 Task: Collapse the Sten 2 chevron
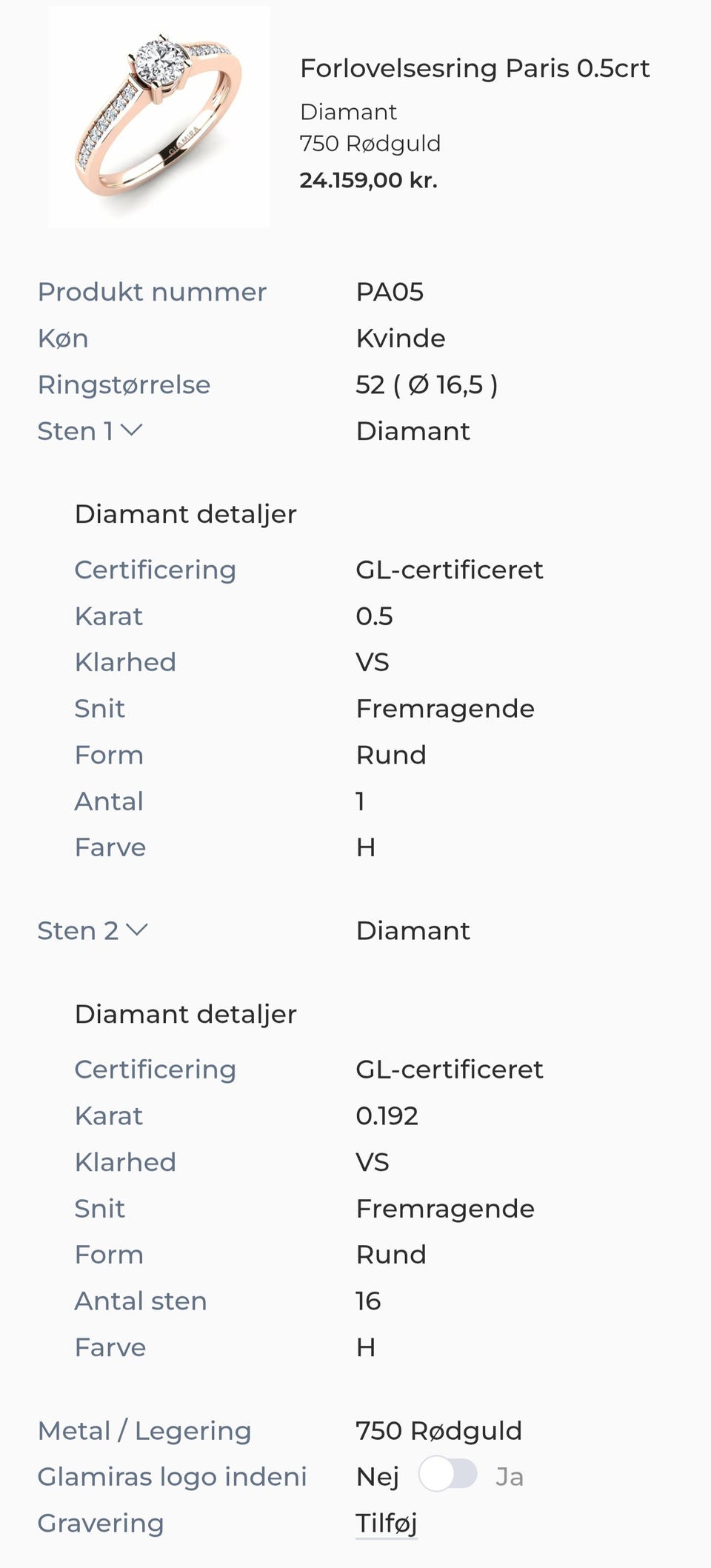click(137, 930)
